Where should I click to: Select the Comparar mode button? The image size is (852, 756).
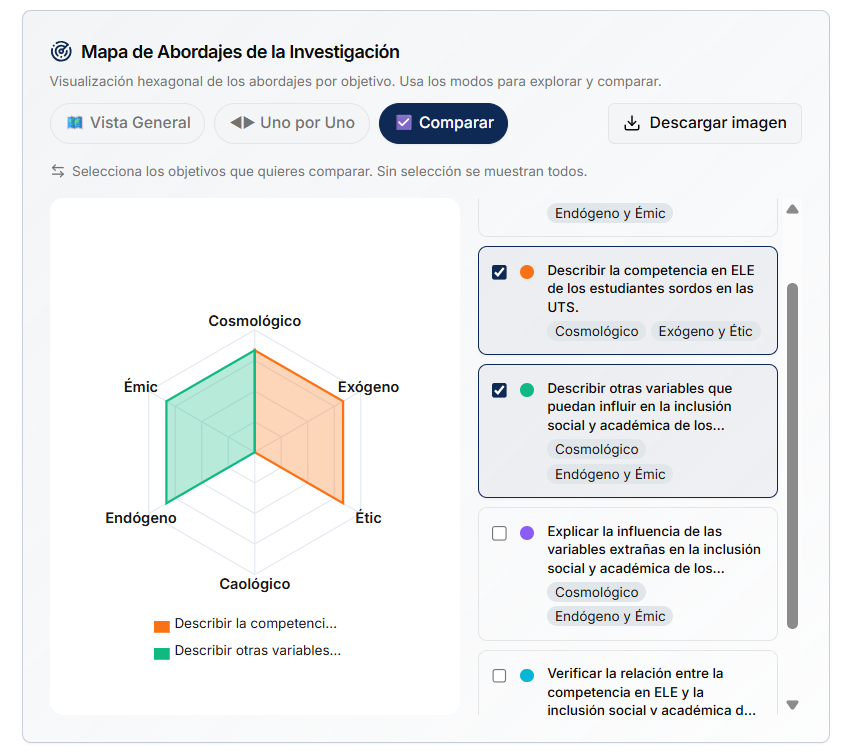tap(443, 123)
